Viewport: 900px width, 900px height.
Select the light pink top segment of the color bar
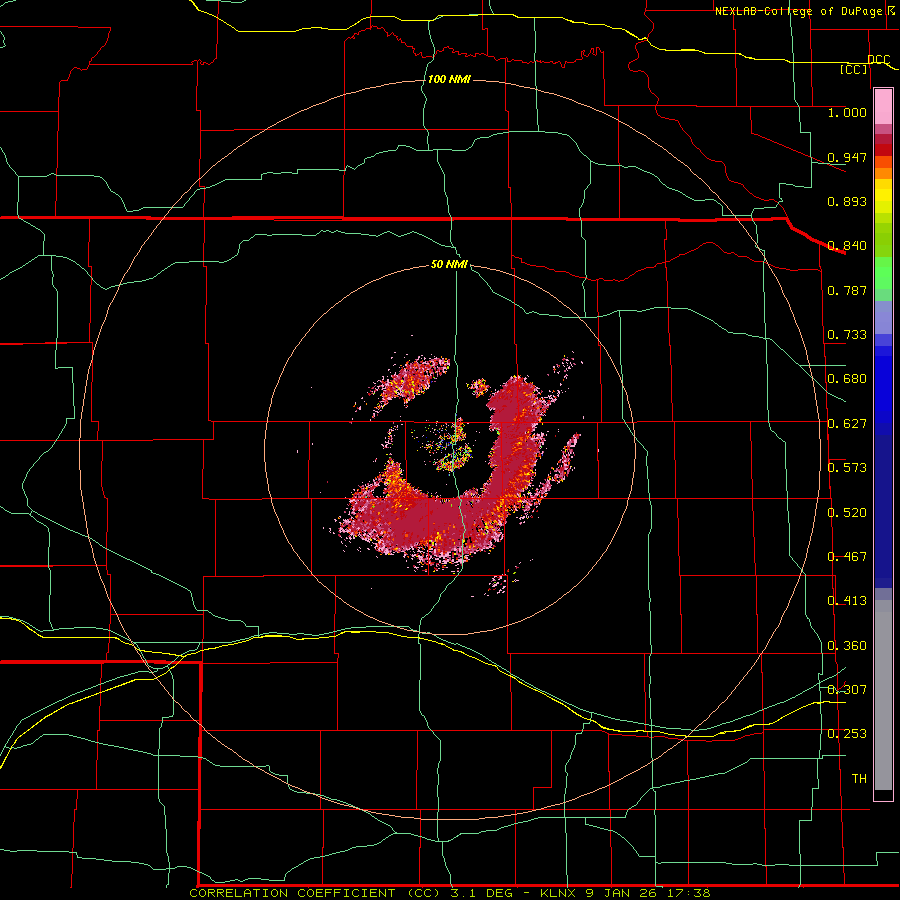click(883, 106)
